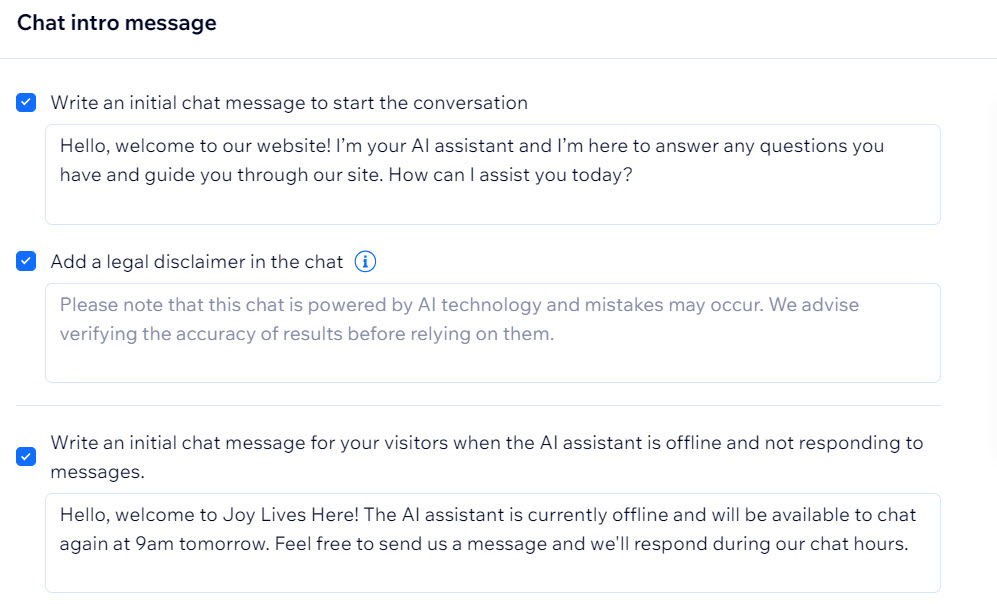This screenshot has width=997, height=604.
Task: Click the info icon beside legal disclaimer
Action: coord(365,261)
